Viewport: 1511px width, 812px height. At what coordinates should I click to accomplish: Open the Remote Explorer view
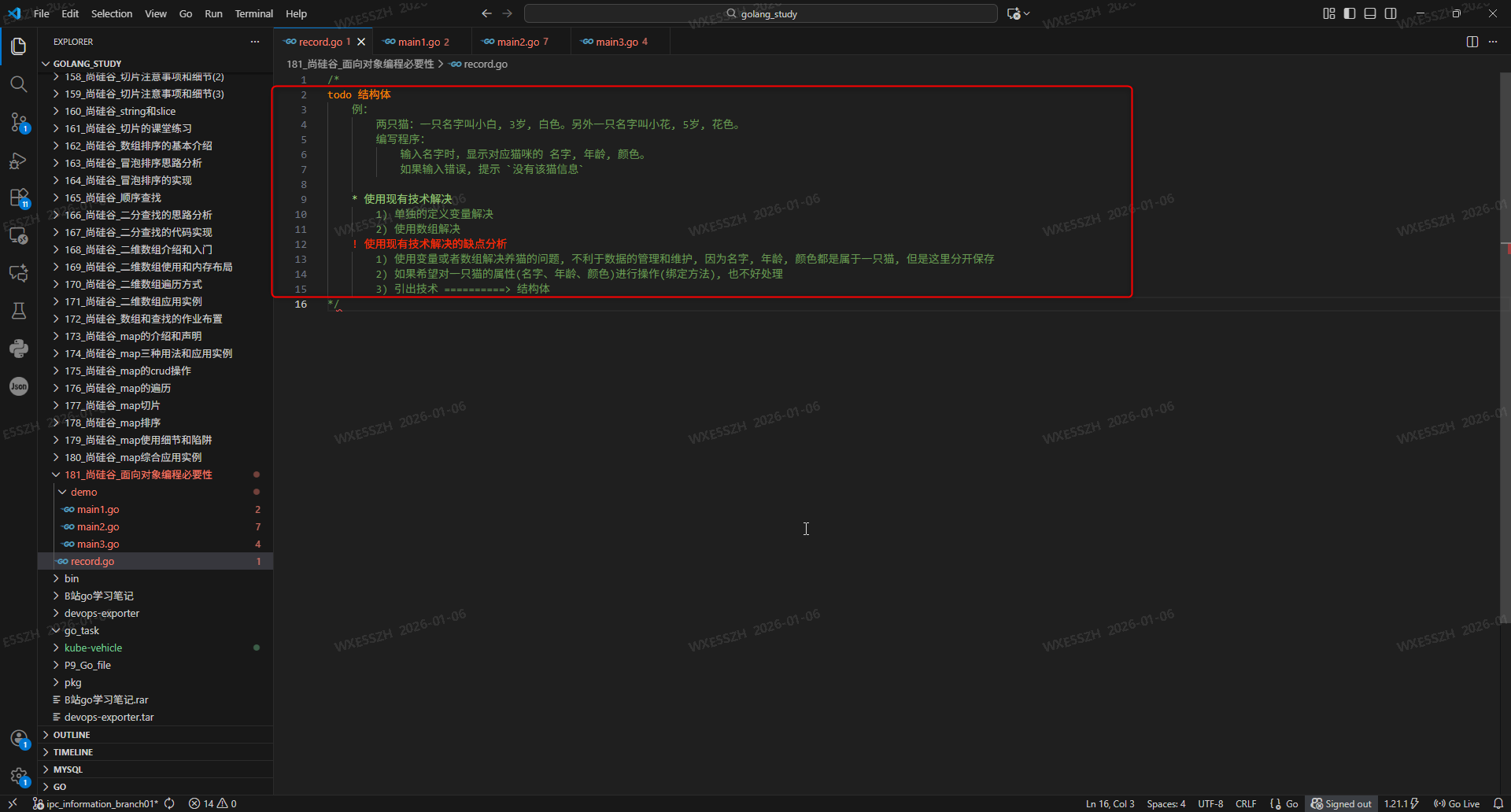[x=19, y=235]
